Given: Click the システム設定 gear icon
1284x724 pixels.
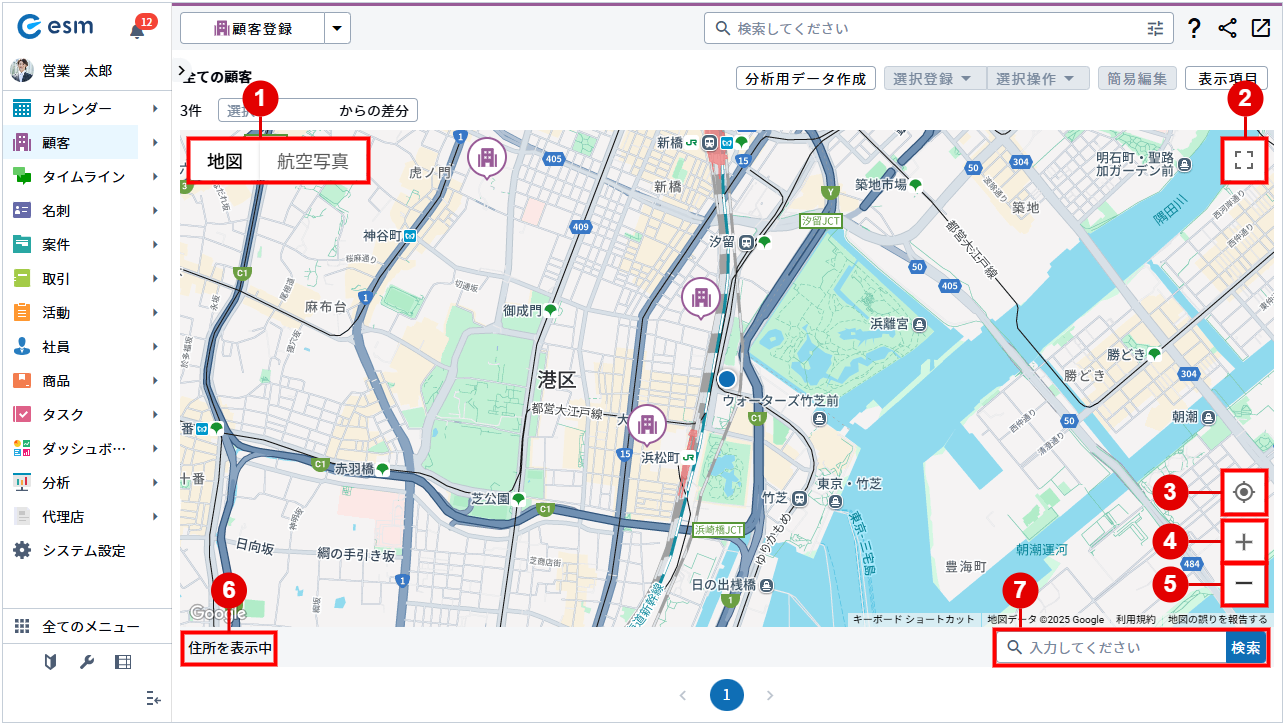Looking at the screenshot, I should click(22, 550).
